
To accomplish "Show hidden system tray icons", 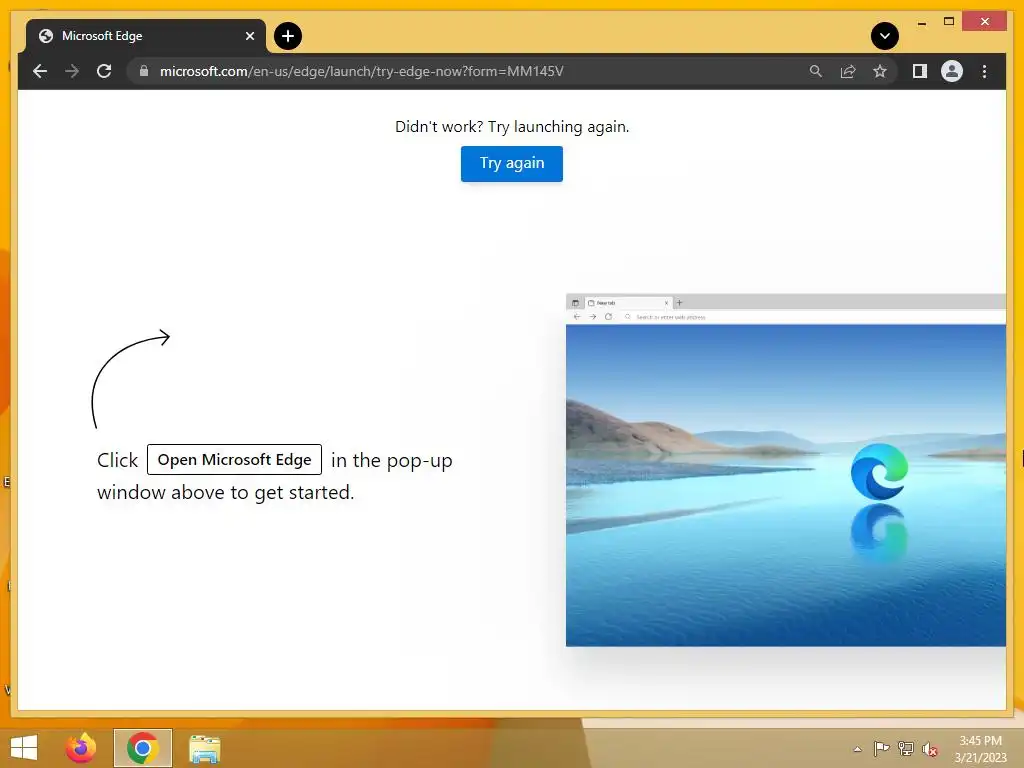I will pyautogui.click(x=857, y=749).
